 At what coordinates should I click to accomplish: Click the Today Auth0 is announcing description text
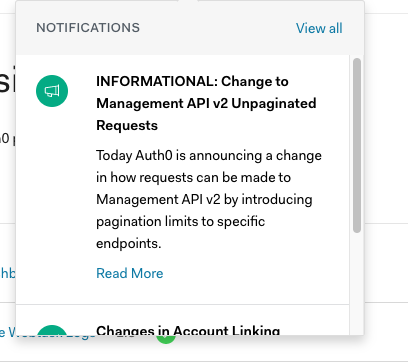[x=209, y=199]
